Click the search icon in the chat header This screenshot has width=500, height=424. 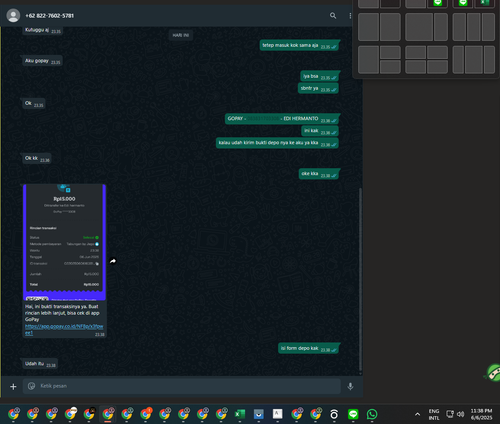click(x=333, y=16)
